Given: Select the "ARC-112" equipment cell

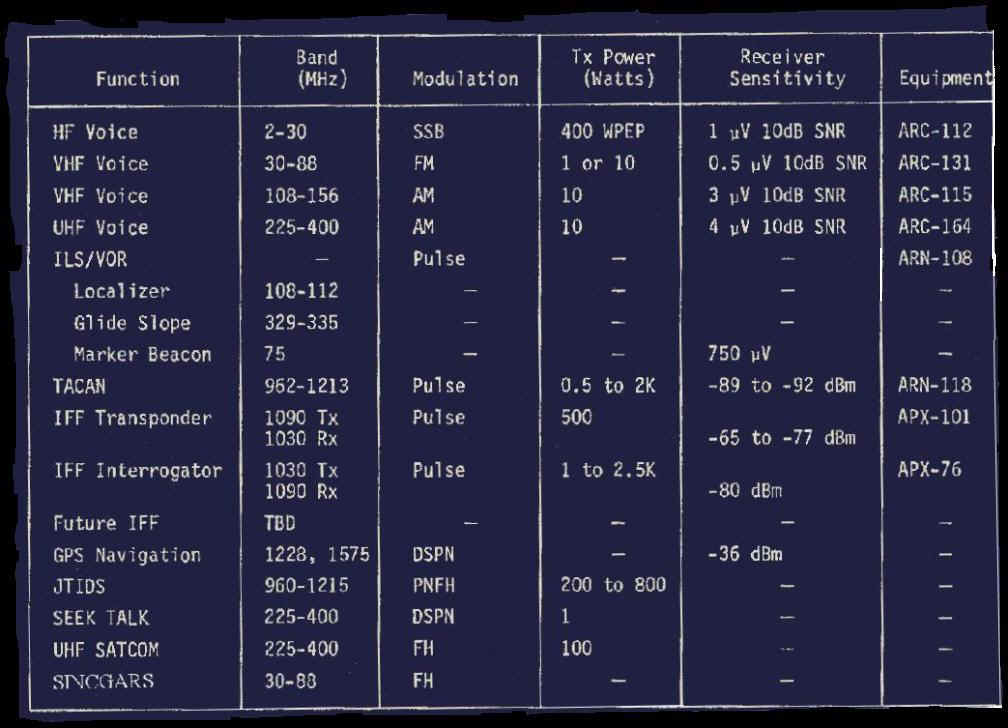Looking at the screenshot, I should tap(935, 131).
